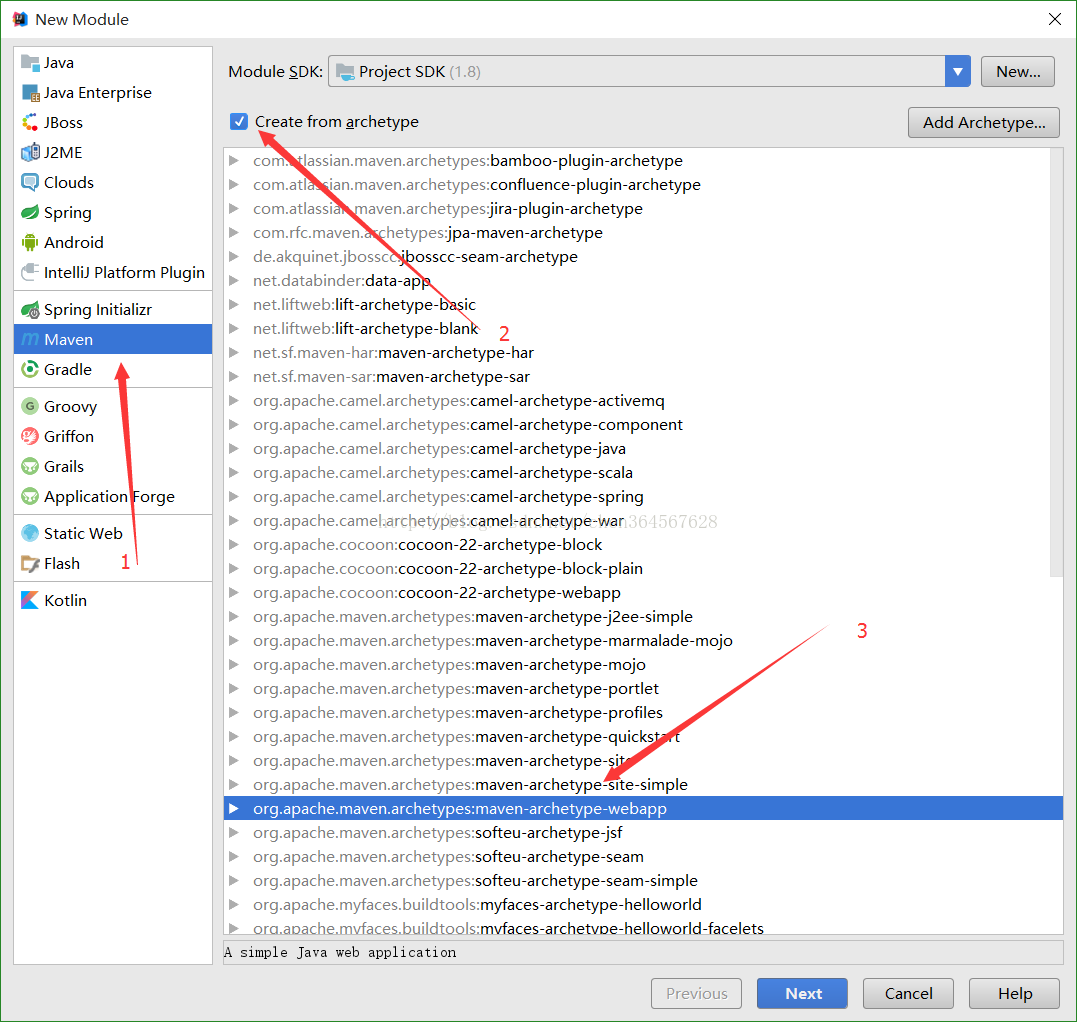The width and height of the screenshot is (1077, 1022).
Task: Select Gradle in module list
Action: point(113,370)
